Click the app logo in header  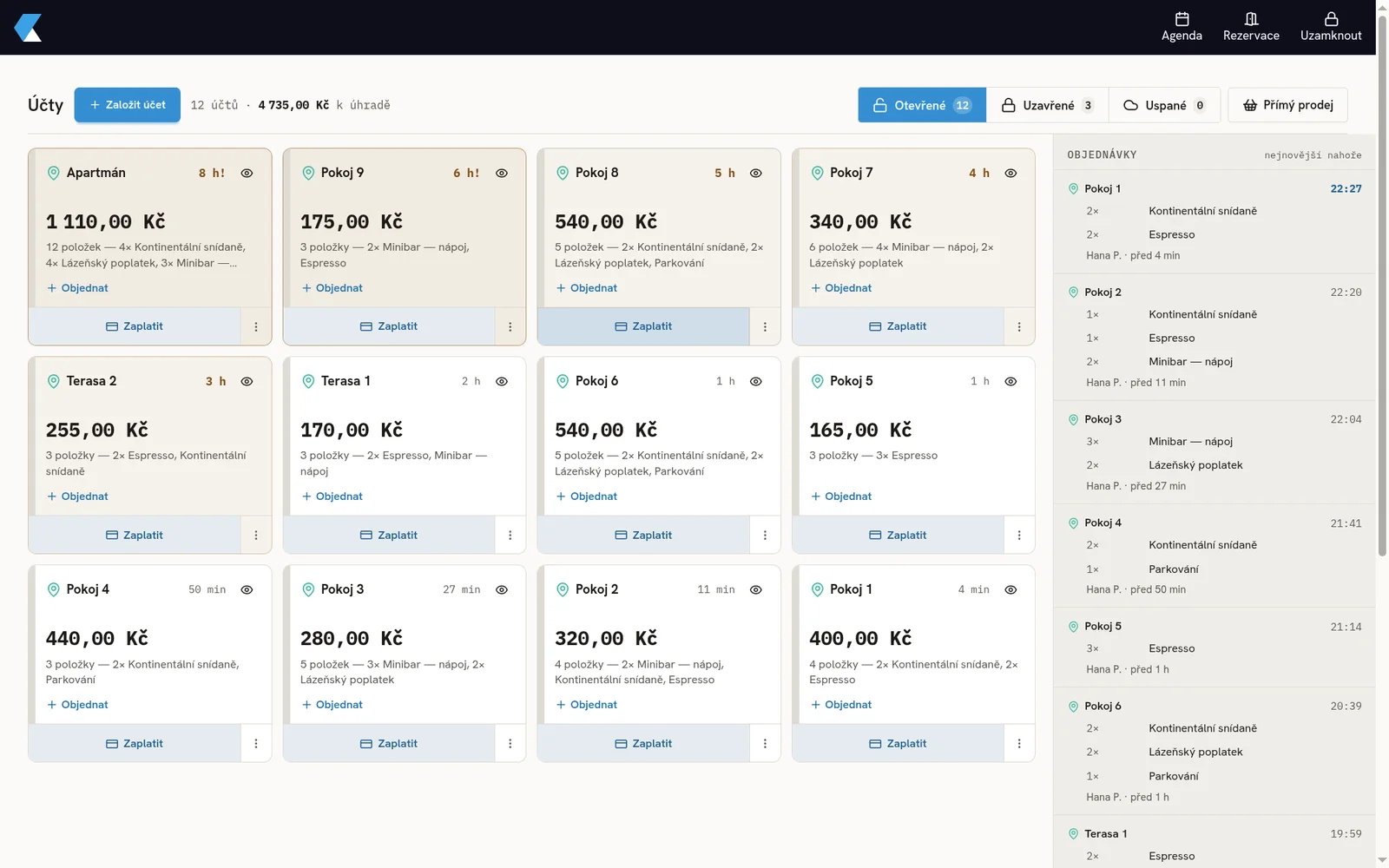(28, 28)
